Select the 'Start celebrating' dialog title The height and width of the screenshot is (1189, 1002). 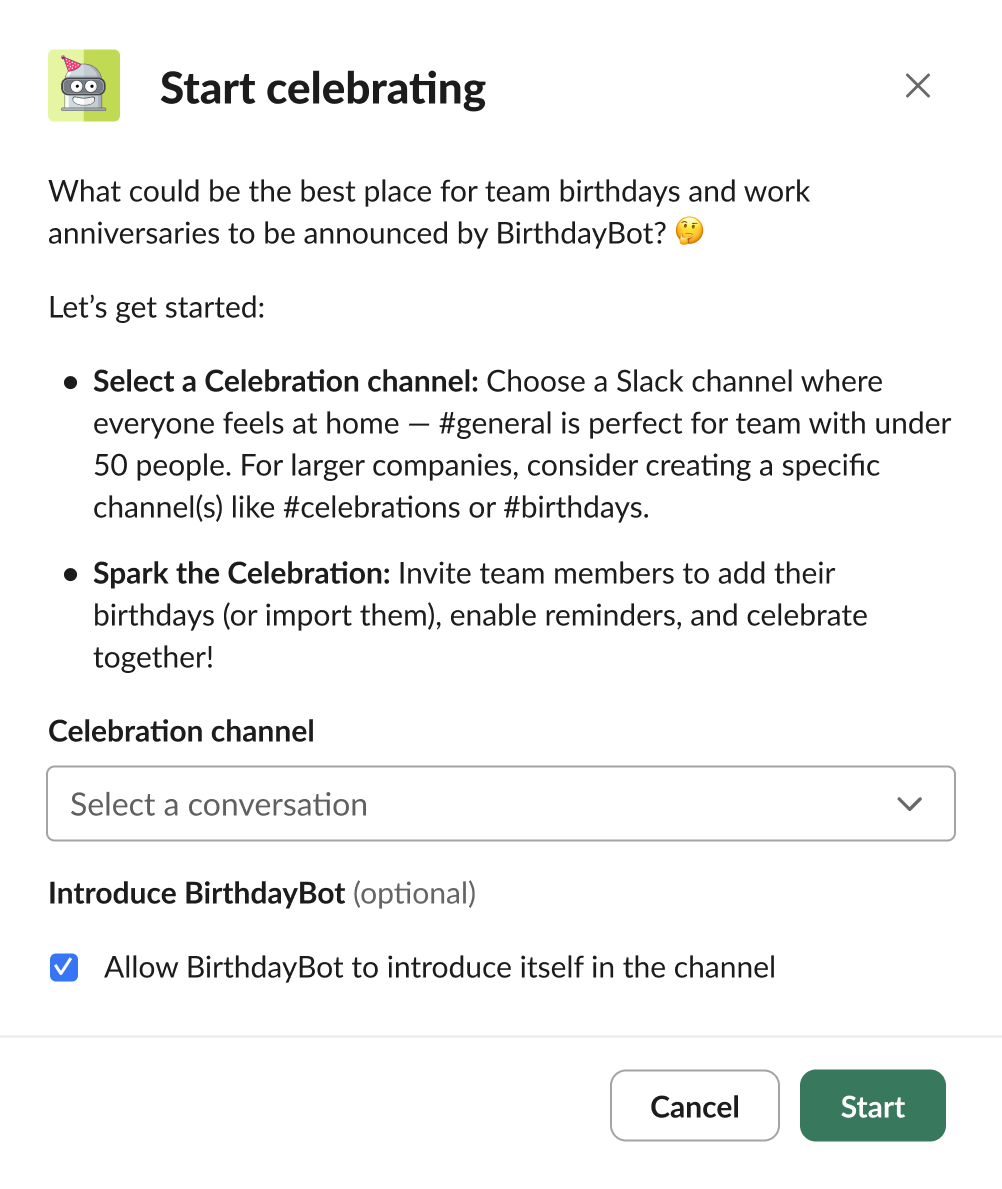322,88
